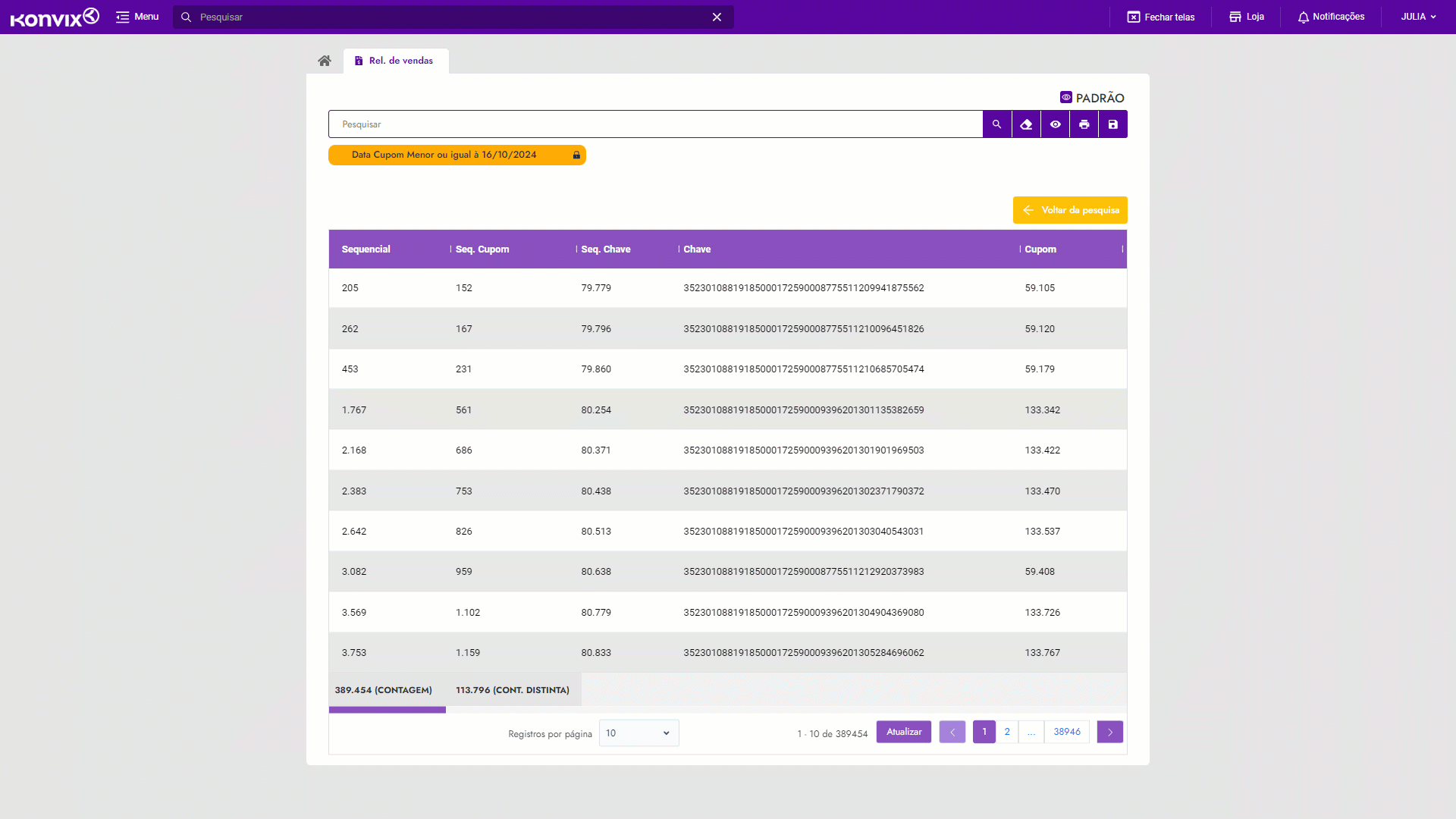Select the Rel. de vendas tab
1456x819 pixels.
coord(395,61)
